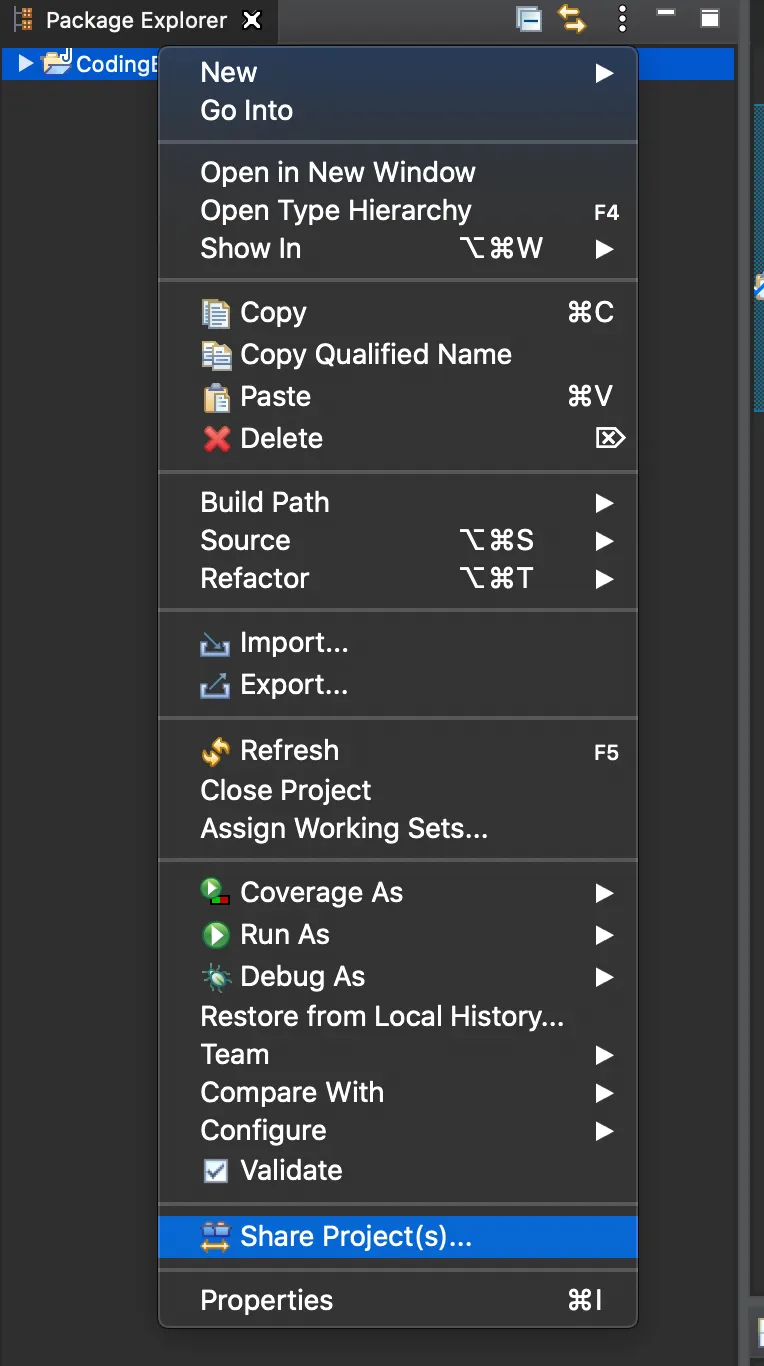The height and width of the screenshot is (1366, 764).
Task: Select Restore from Local History
Action: coord(382,1016)
